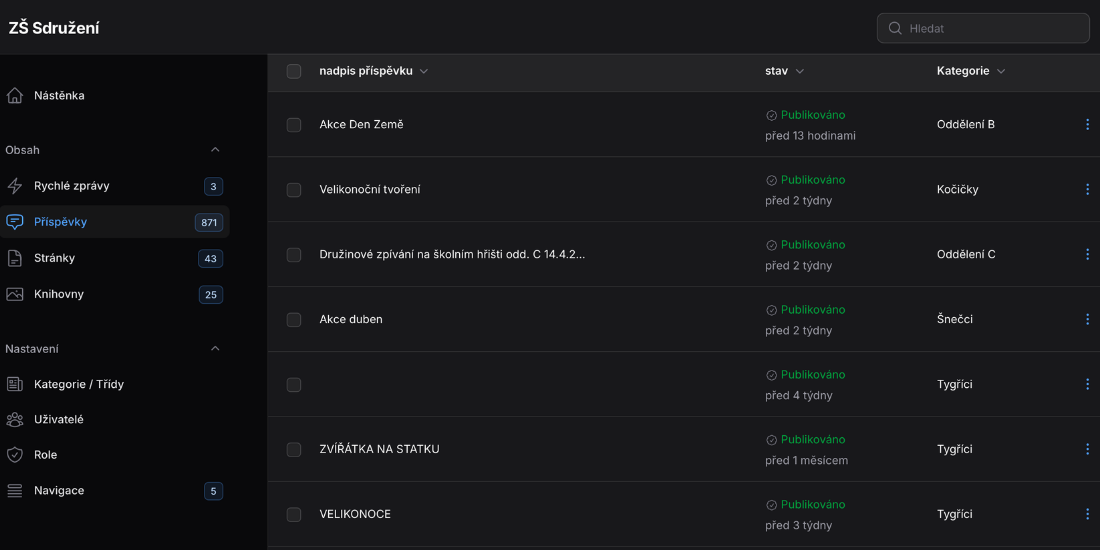Image resolution: width=1100 pixels, height=550 pixels.
Task: Click the Hledat search field
Action: (983, 28)
